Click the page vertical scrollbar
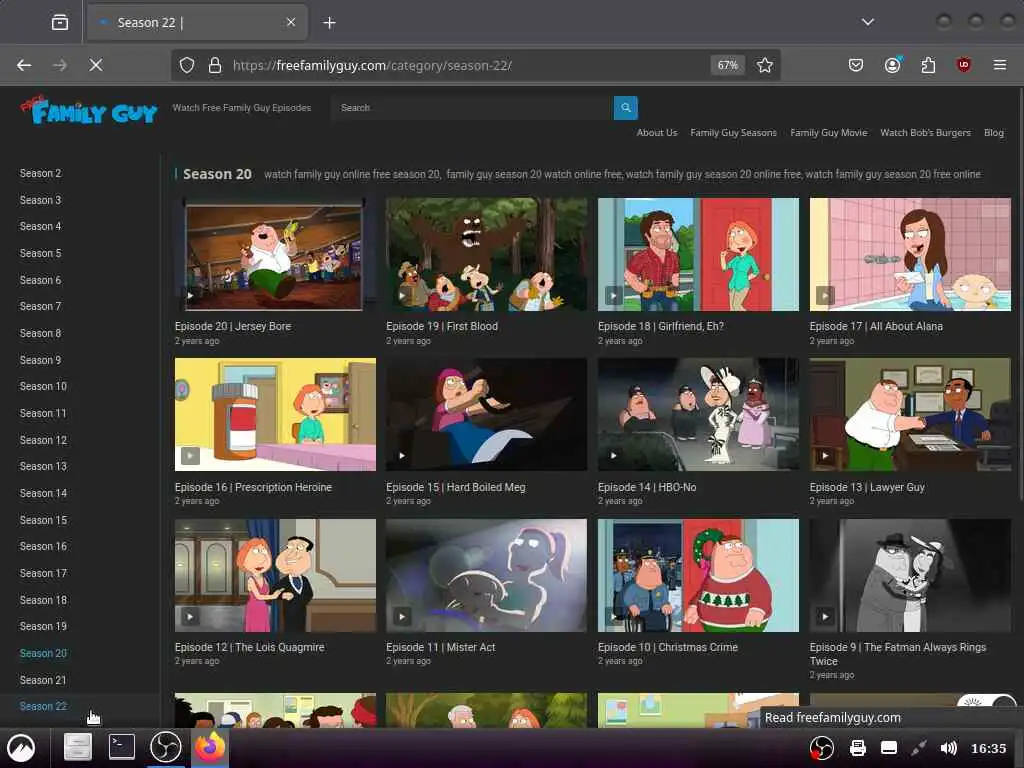 [1020, 294]
